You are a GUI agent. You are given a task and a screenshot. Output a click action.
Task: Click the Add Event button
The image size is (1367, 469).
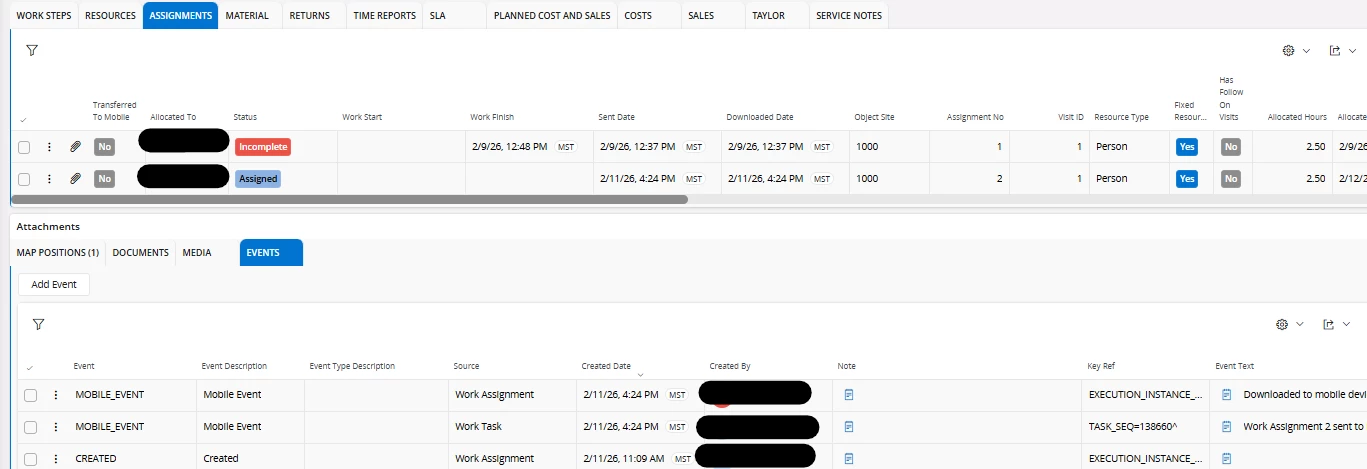pos(54,284)
